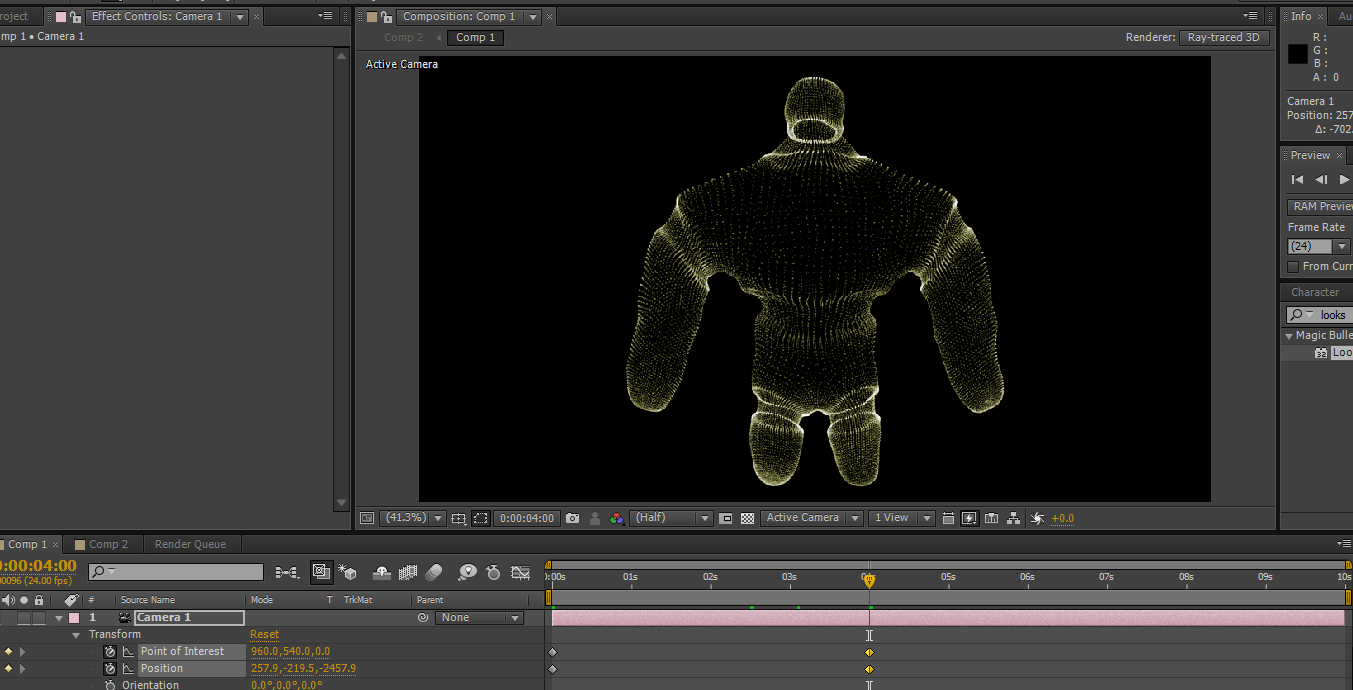1353x690 pixels.
Task: Open the Active Camera view dropdown
Action: click(812, 518)
